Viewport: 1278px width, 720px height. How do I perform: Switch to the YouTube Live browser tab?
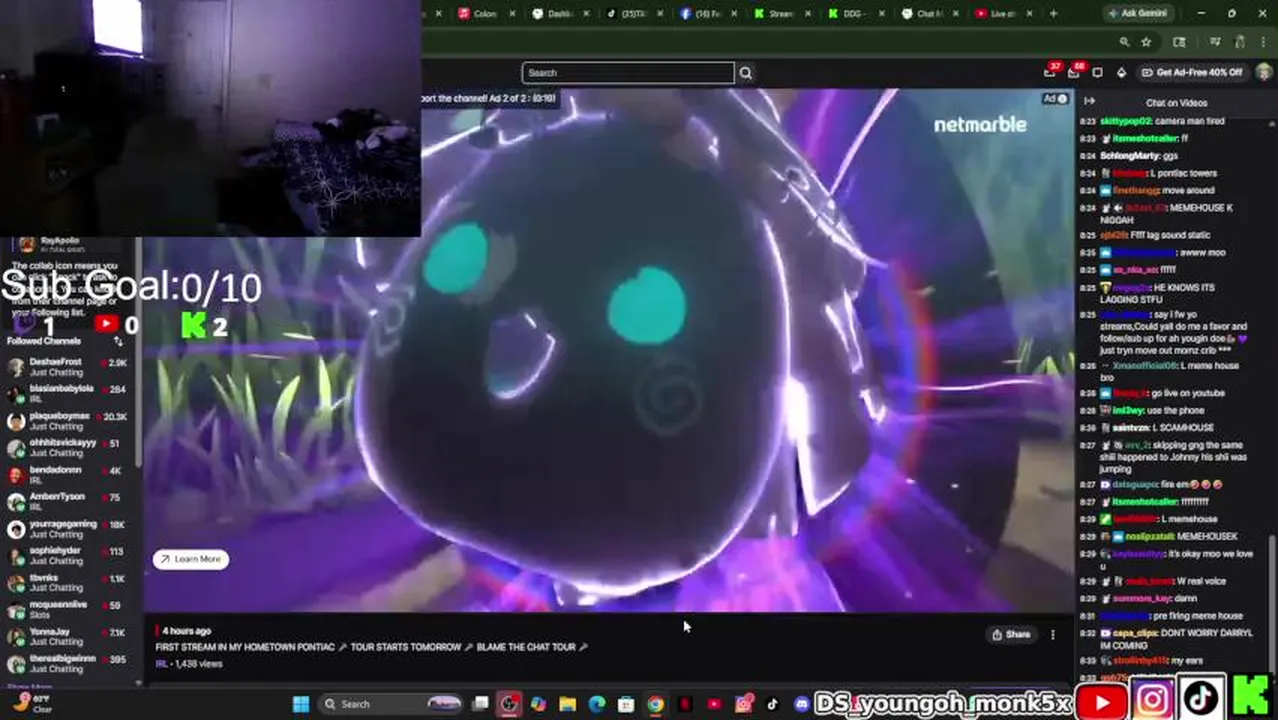(x=1003, y=13)
